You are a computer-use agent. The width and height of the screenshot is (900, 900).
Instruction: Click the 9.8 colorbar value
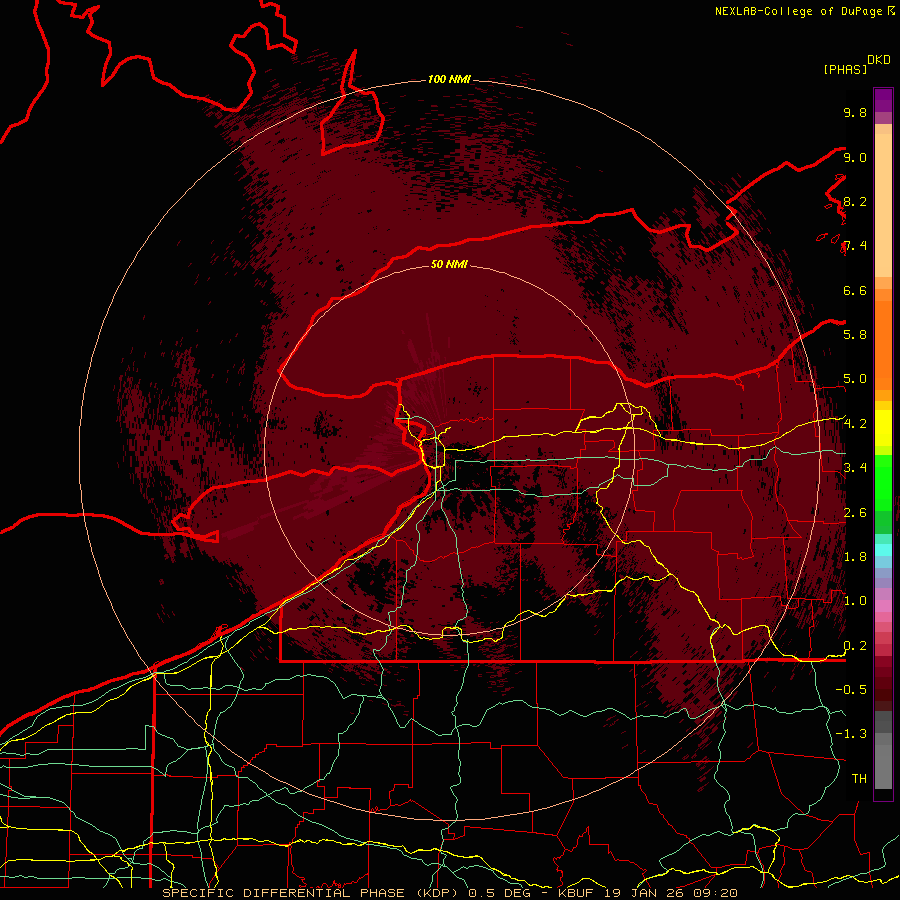tap(855, 112)
